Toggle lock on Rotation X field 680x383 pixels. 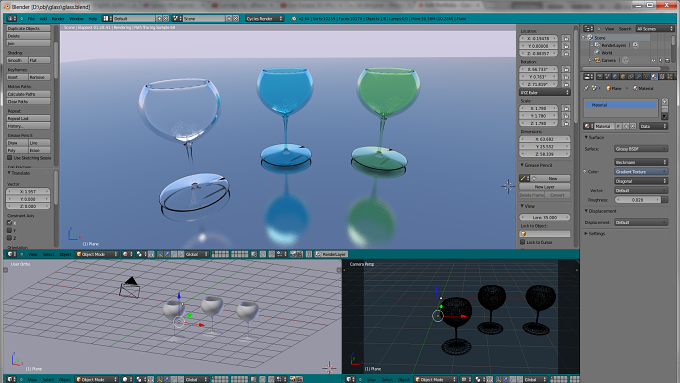coord(566,69)
